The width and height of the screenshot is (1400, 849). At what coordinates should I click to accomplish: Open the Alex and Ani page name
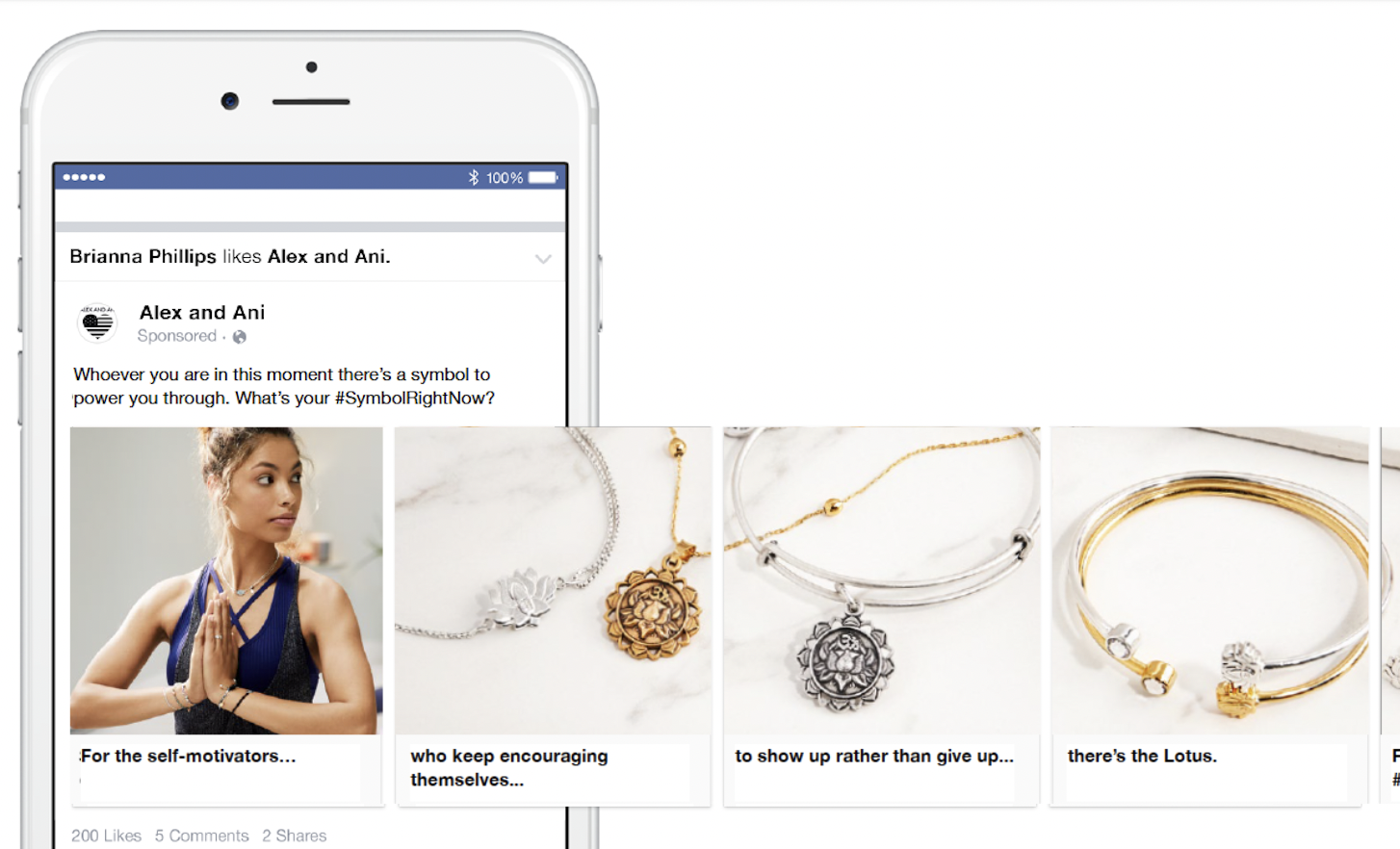point(202,312)
